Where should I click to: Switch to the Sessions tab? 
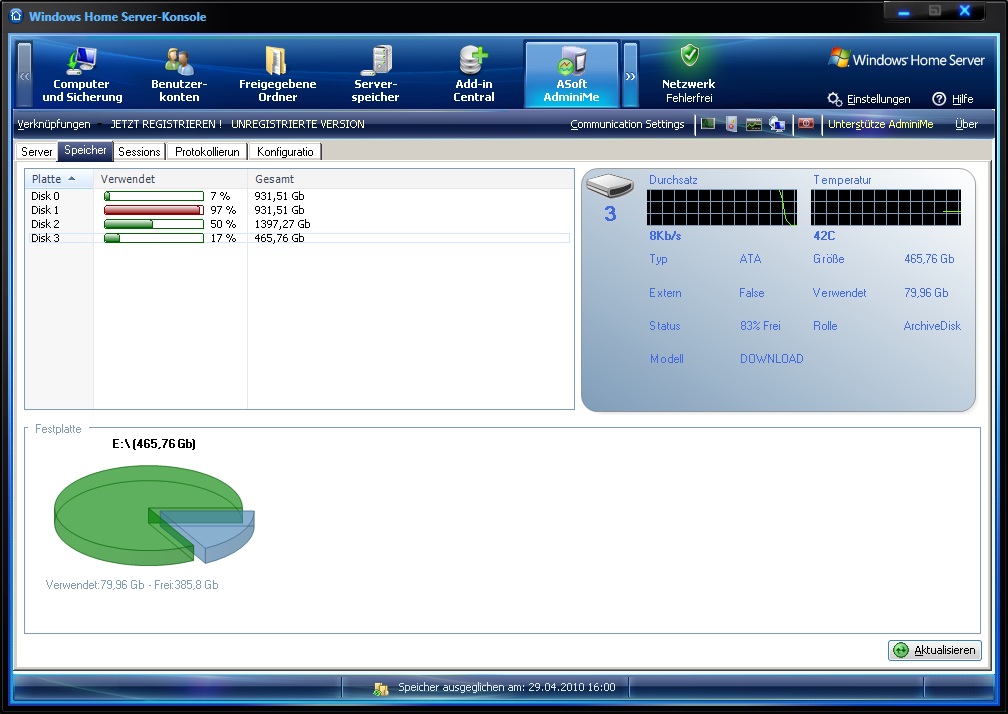(139, 152)
